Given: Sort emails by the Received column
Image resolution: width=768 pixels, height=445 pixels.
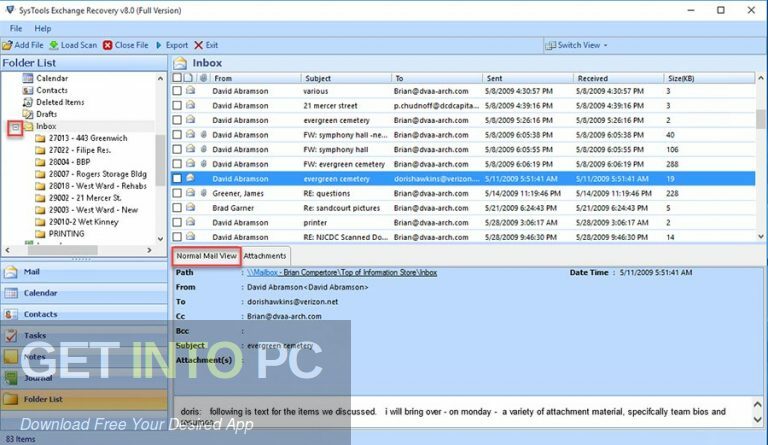Looking at the screenshot, I should tap(618, 78).
